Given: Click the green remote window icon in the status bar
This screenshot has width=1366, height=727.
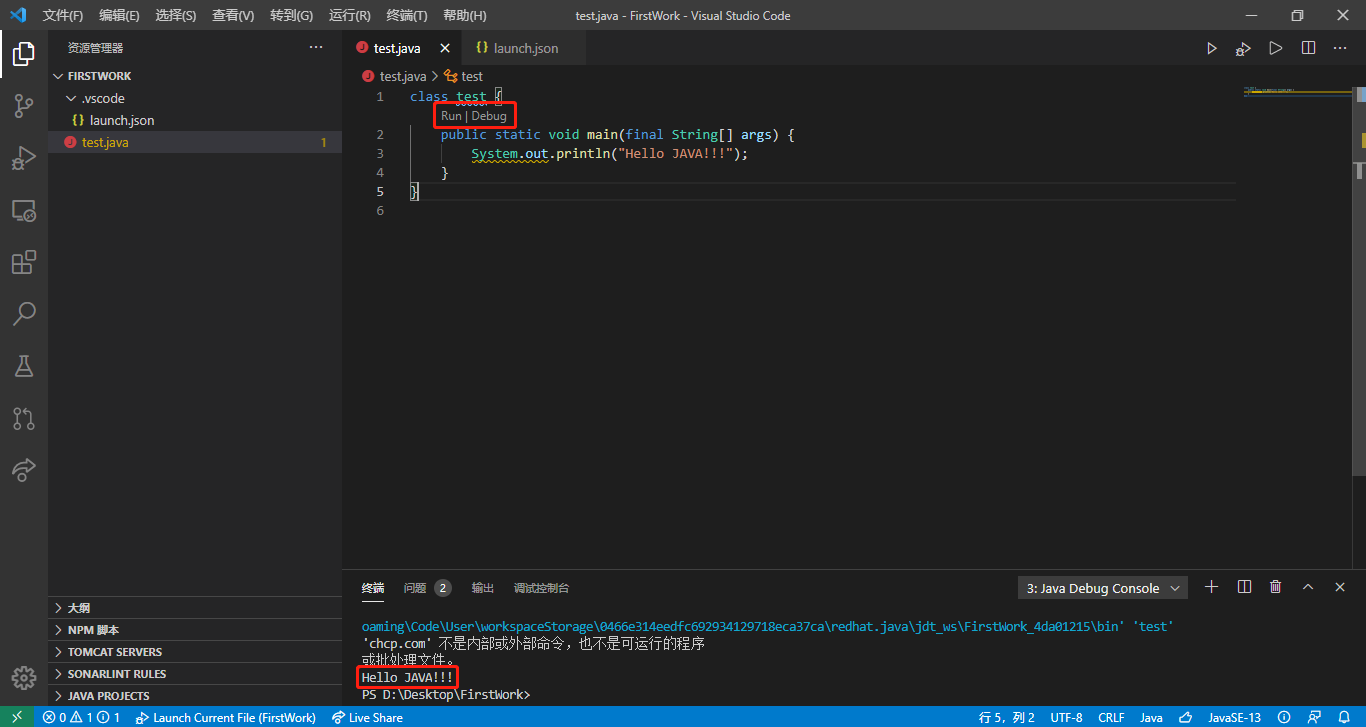Looking at the screenshot, I should pyautogui.click(x=16, y=717).
